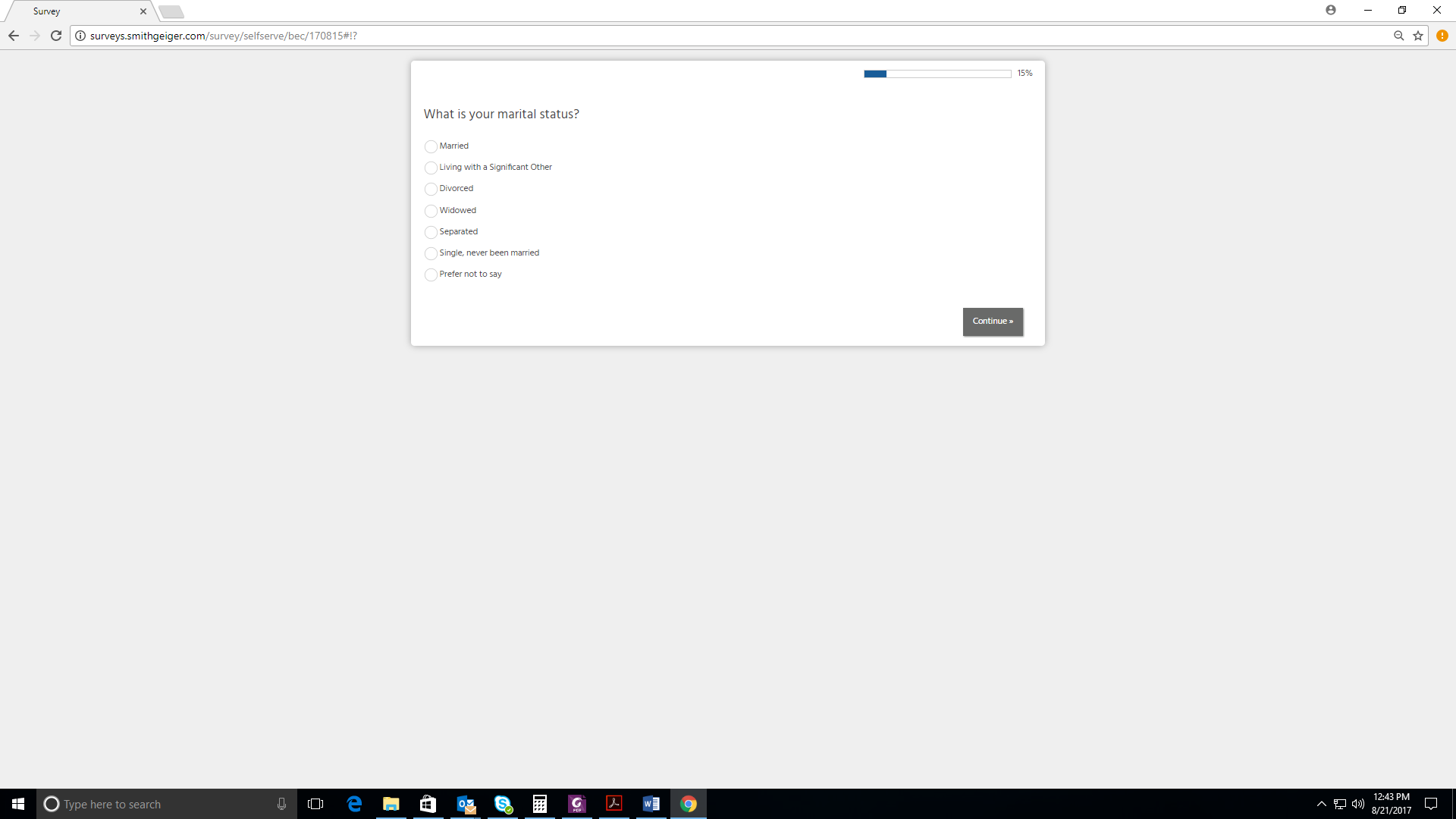Viewport: 1456px width, 819px height.
Task: Open Word from the taskbar
Action: point(651,804)
